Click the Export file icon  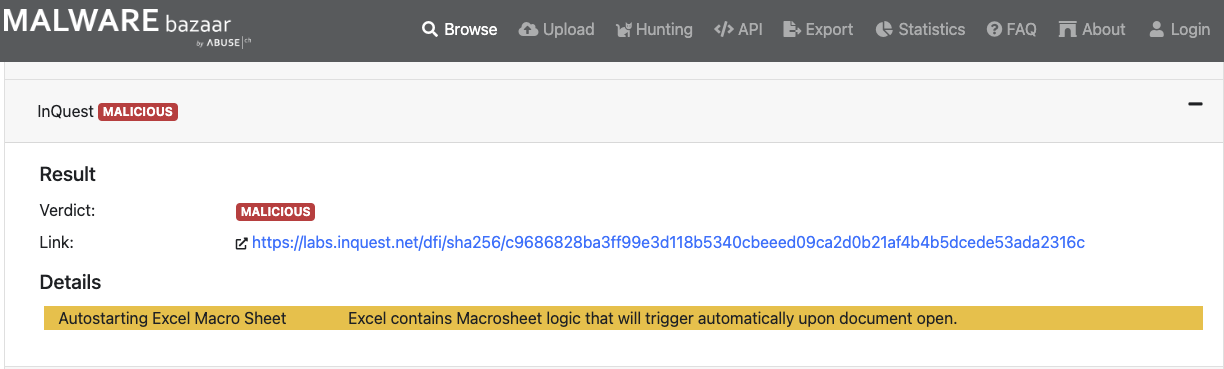coord(792,30)
